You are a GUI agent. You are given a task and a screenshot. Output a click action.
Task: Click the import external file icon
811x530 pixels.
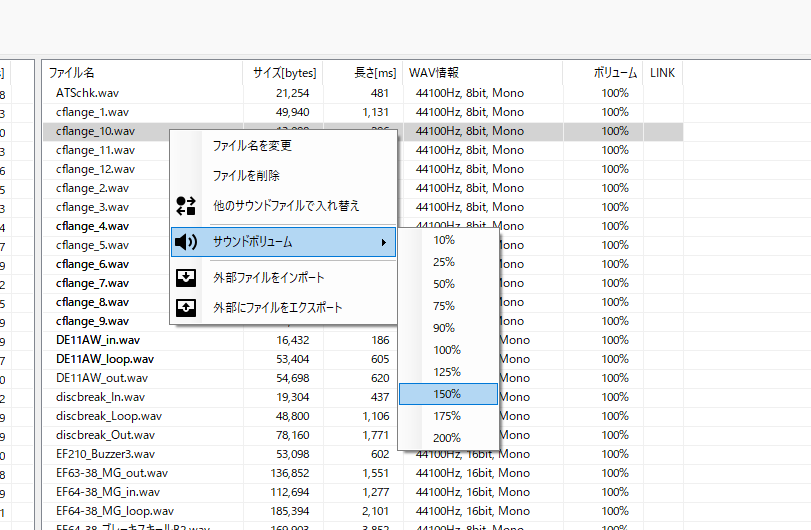[x=186, y=277]
